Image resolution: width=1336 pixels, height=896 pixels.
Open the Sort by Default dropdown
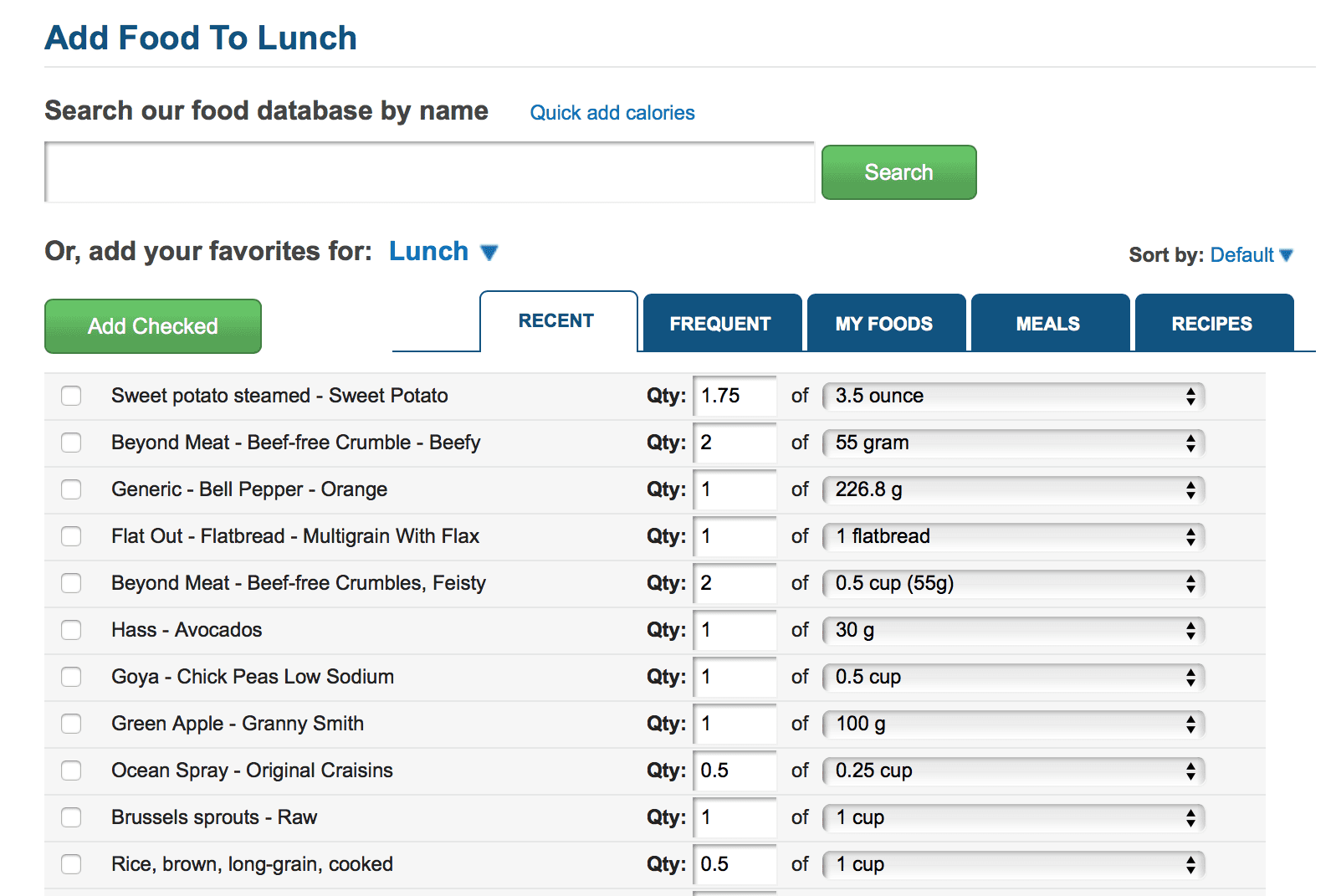coord(1252,255)
